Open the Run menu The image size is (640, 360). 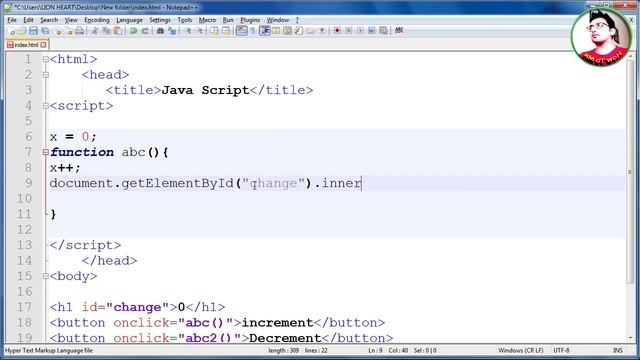pos(228,20)
